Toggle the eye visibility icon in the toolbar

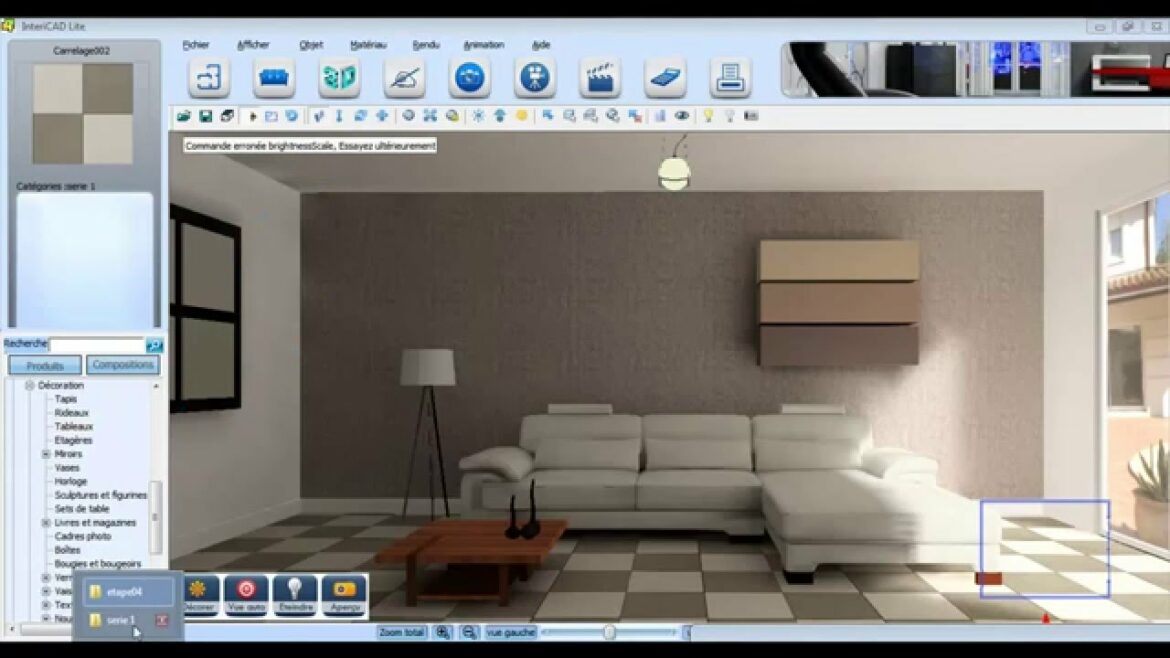(x=683, y=115)
